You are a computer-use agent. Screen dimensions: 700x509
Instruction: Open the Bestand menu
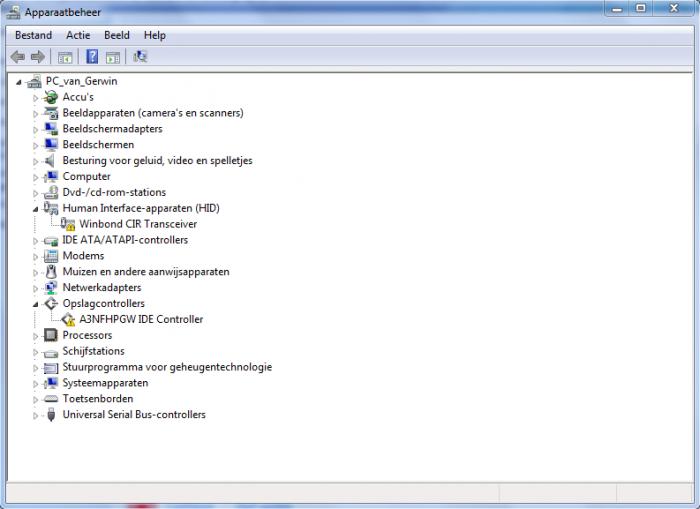33,35
